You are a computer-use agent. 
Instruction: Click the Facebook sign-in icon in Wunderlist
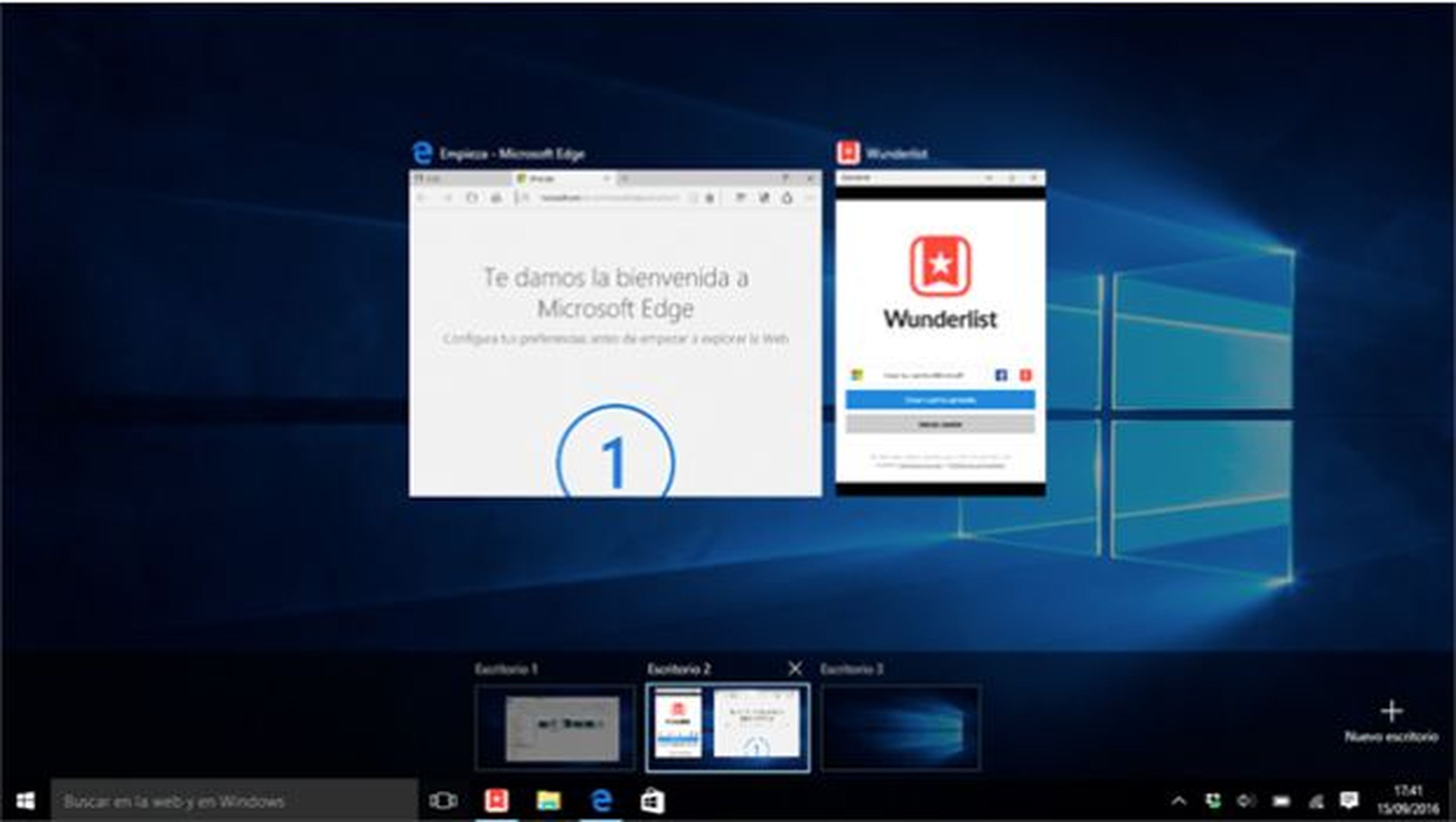(x=1001, y=375)
